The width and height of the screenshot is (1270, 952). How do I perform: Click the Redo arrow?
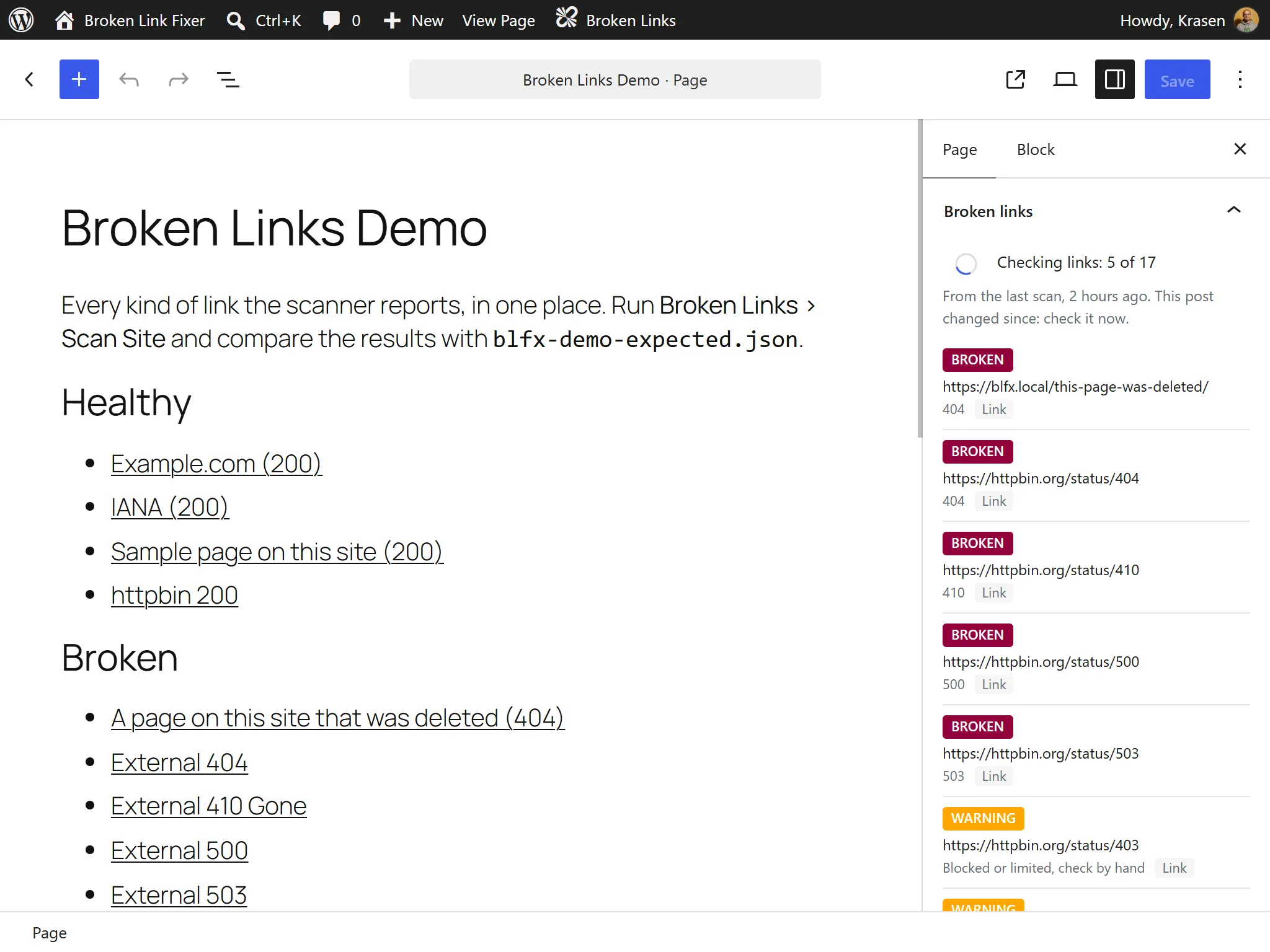click(179, 79)
